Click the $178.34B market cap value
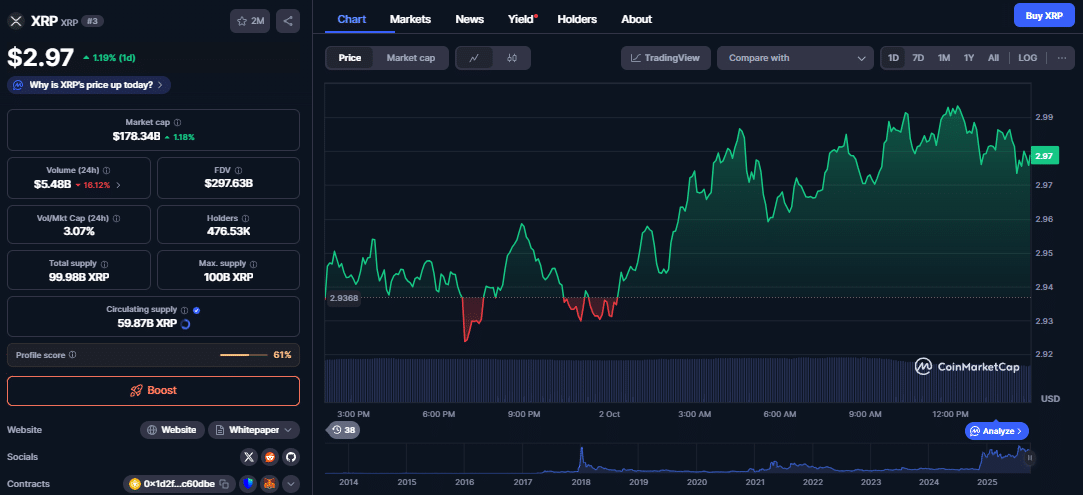 click(x=136, y=137)
